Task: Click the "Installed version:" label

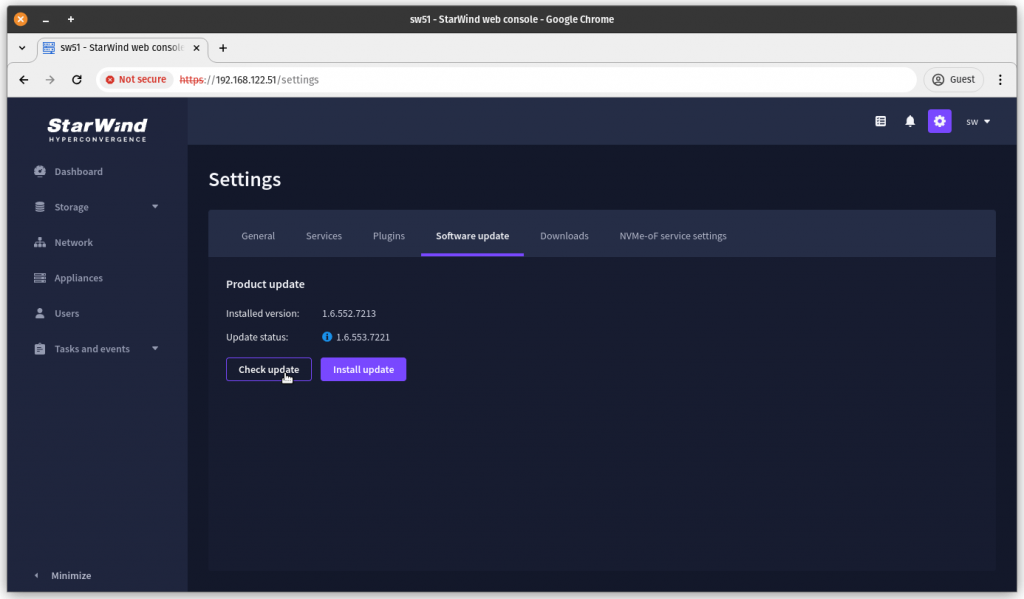Action: pos(263,314)
